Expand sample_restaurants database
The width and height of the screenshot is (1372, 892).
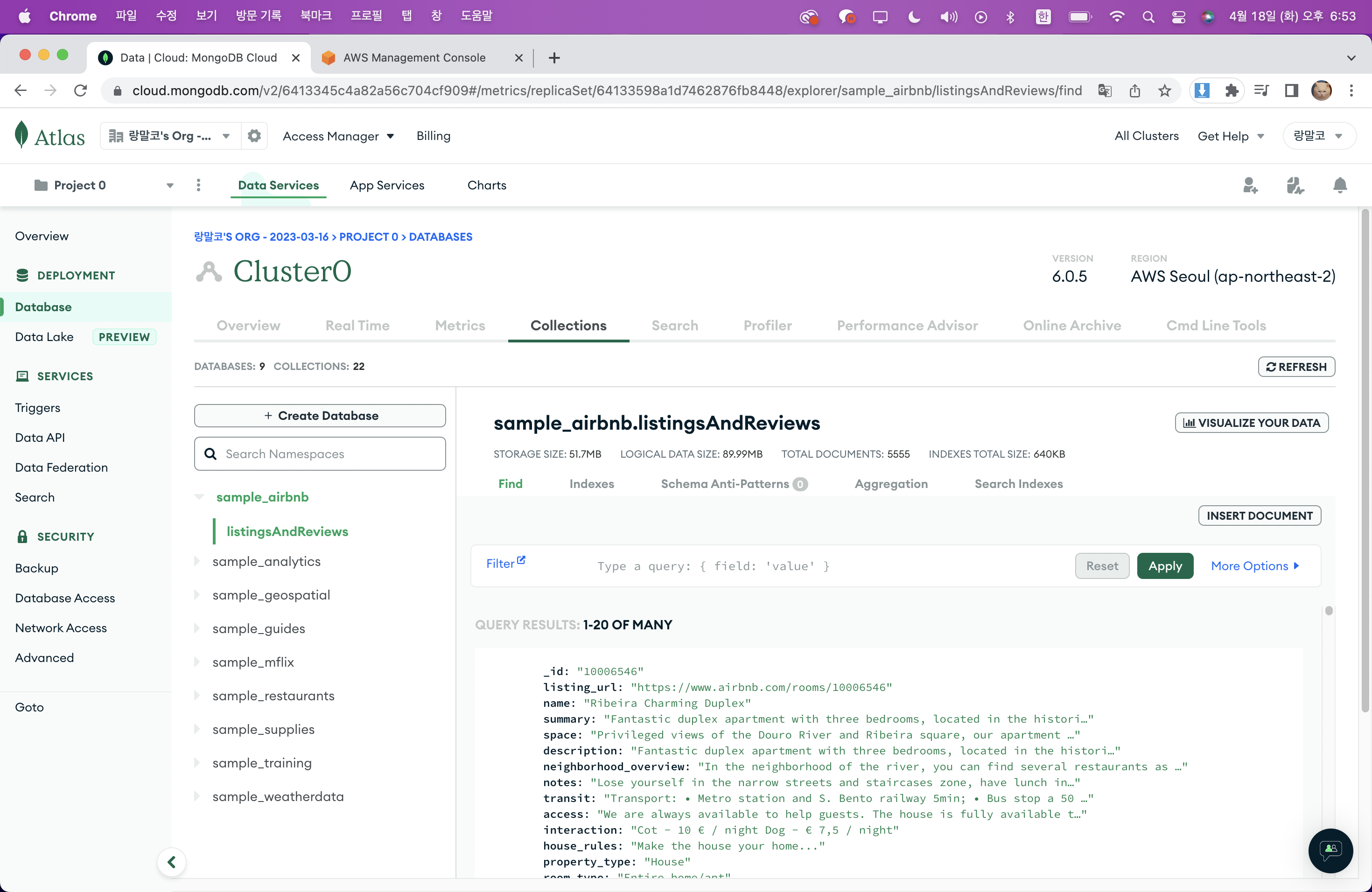click(196, 696)
